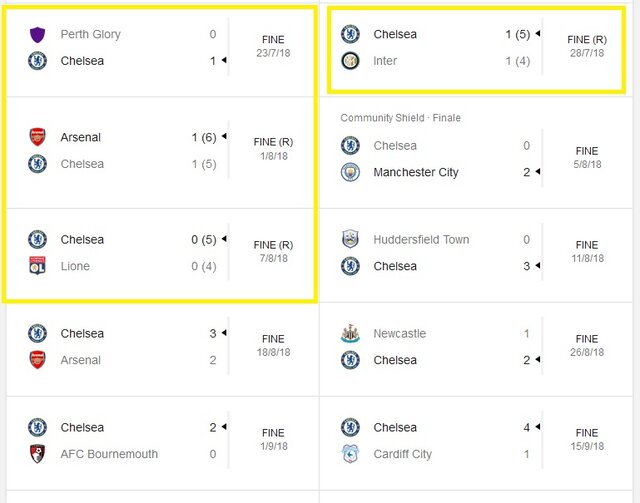Click the FINE 26/8/18 status of Newcastle match

click(x=587, y=345)
